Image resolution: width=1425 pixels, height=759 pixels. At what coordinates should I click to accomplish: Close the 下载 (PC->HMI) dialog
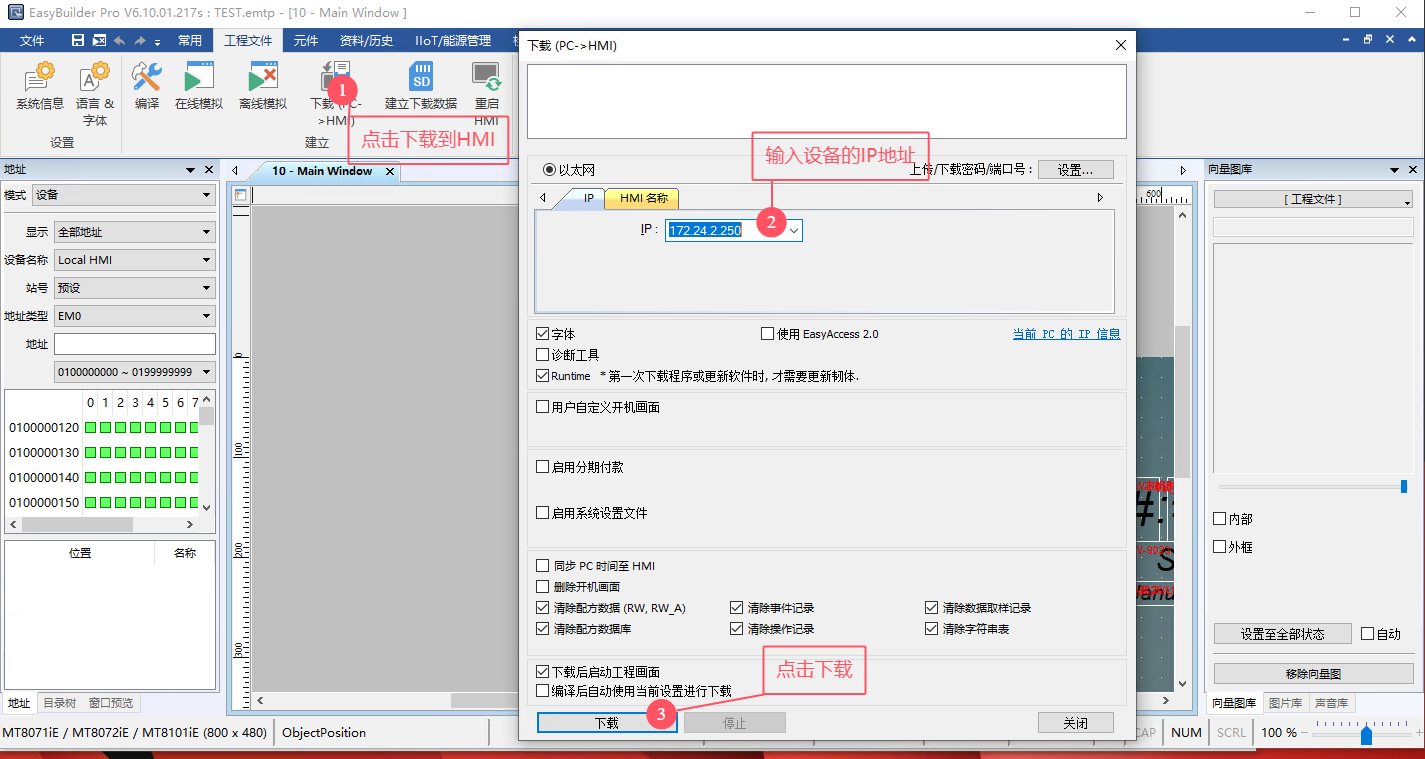[x=1120, y=45]
